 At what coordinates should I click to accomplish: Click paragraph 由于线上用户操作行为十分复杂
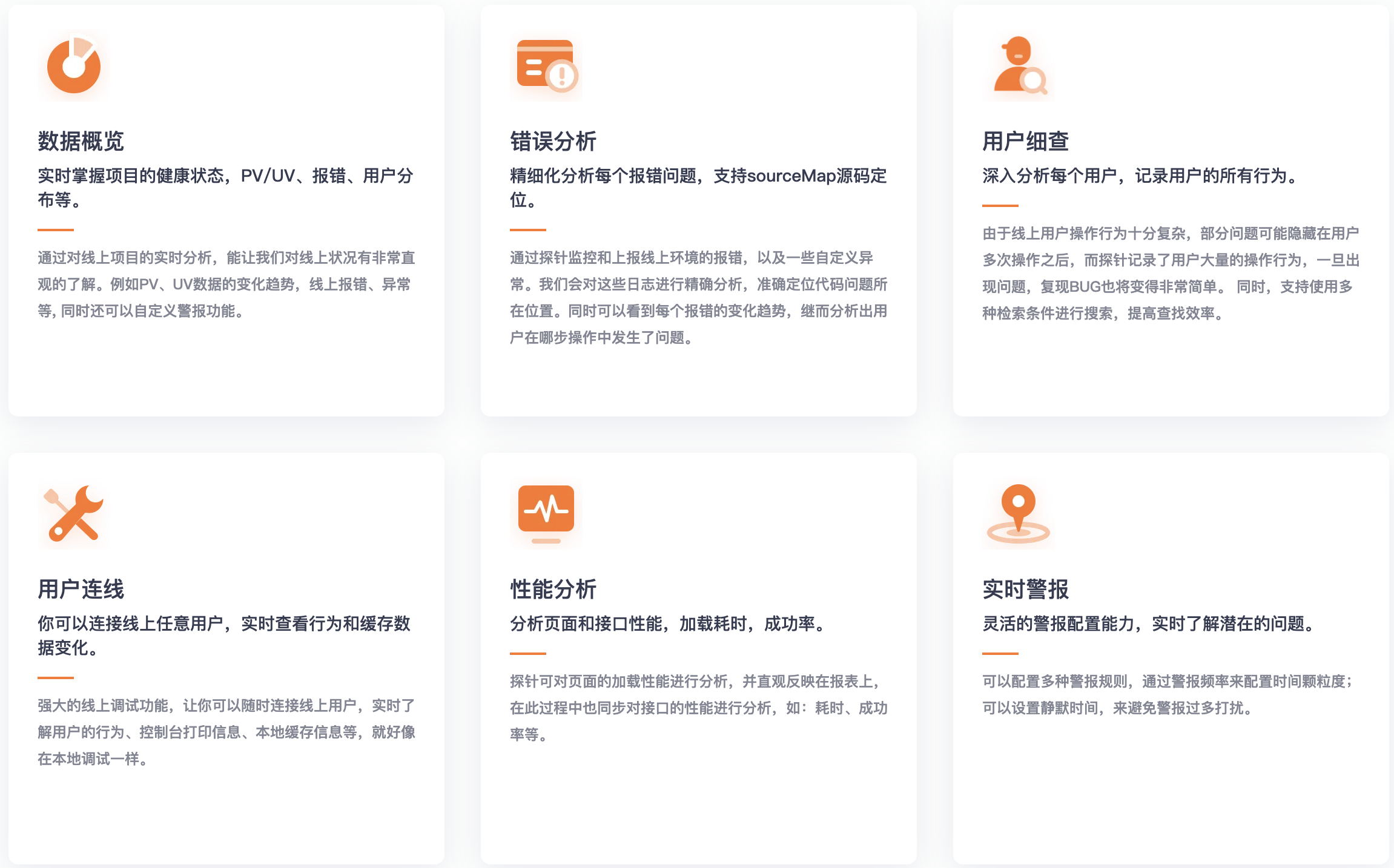(1171, 274)
